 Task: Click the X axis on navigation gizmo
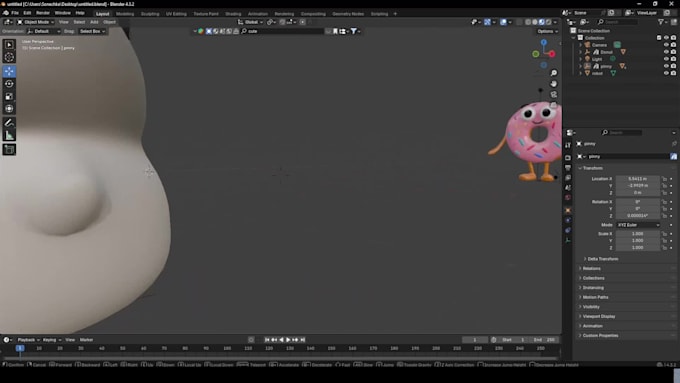552,54
